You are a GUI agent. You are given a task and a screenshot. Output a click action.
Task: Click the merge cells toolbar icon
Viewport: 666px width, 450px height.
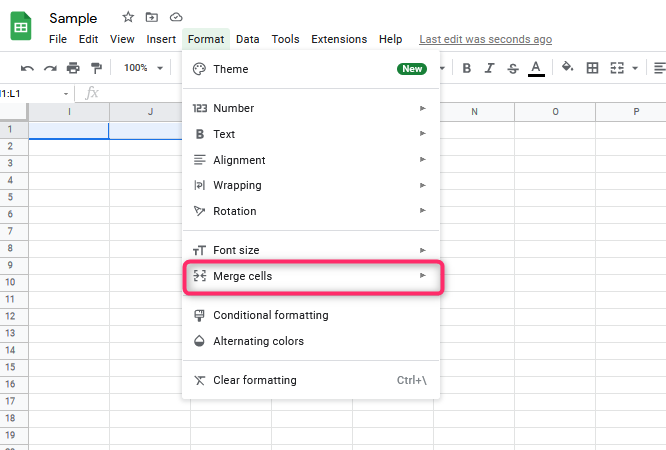617,68
